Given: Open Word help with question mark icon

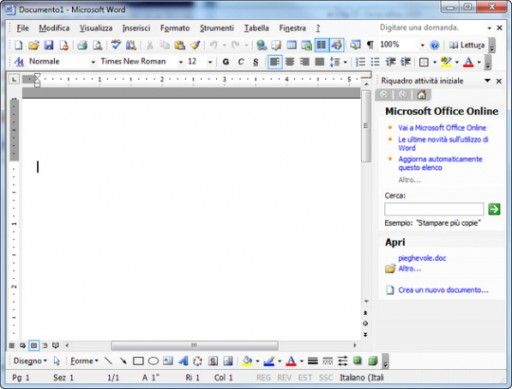Looking at the screenshot, I should [x=435, y=45].
